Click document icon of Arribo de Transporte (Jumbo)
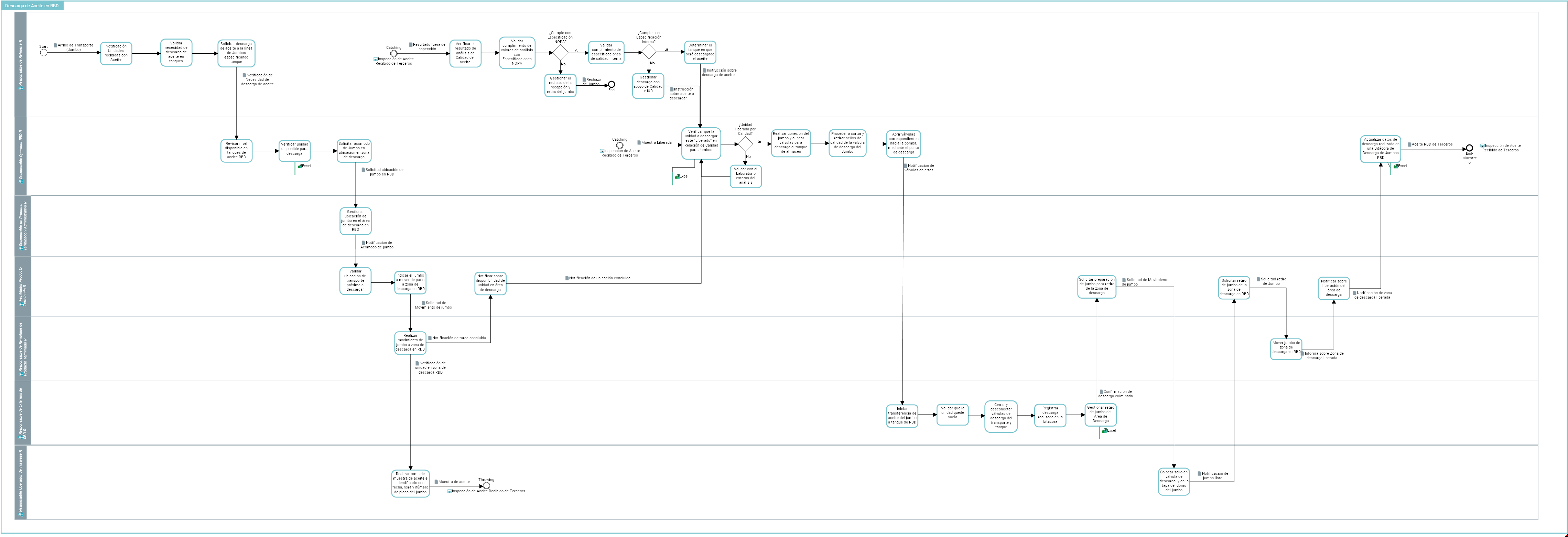This screenshot has width=1568, height=537. pos(55,45)
